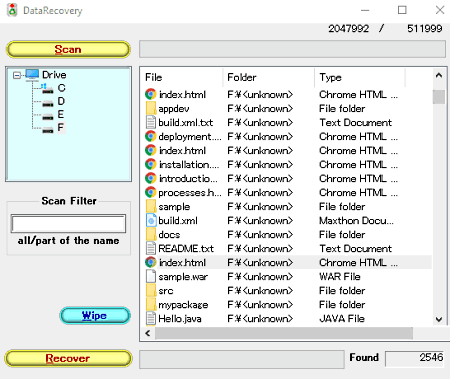Image resolution: width=450 pixels, height=379 pixels.
Task: Click the Hello.java file icon
Action: click(x=151, y=318)
